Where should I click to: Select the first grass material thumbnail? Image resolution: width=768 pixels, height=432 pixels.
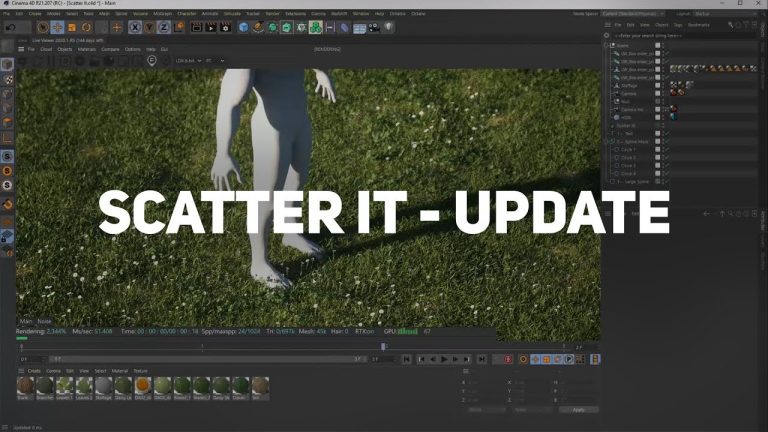(23, 386)
